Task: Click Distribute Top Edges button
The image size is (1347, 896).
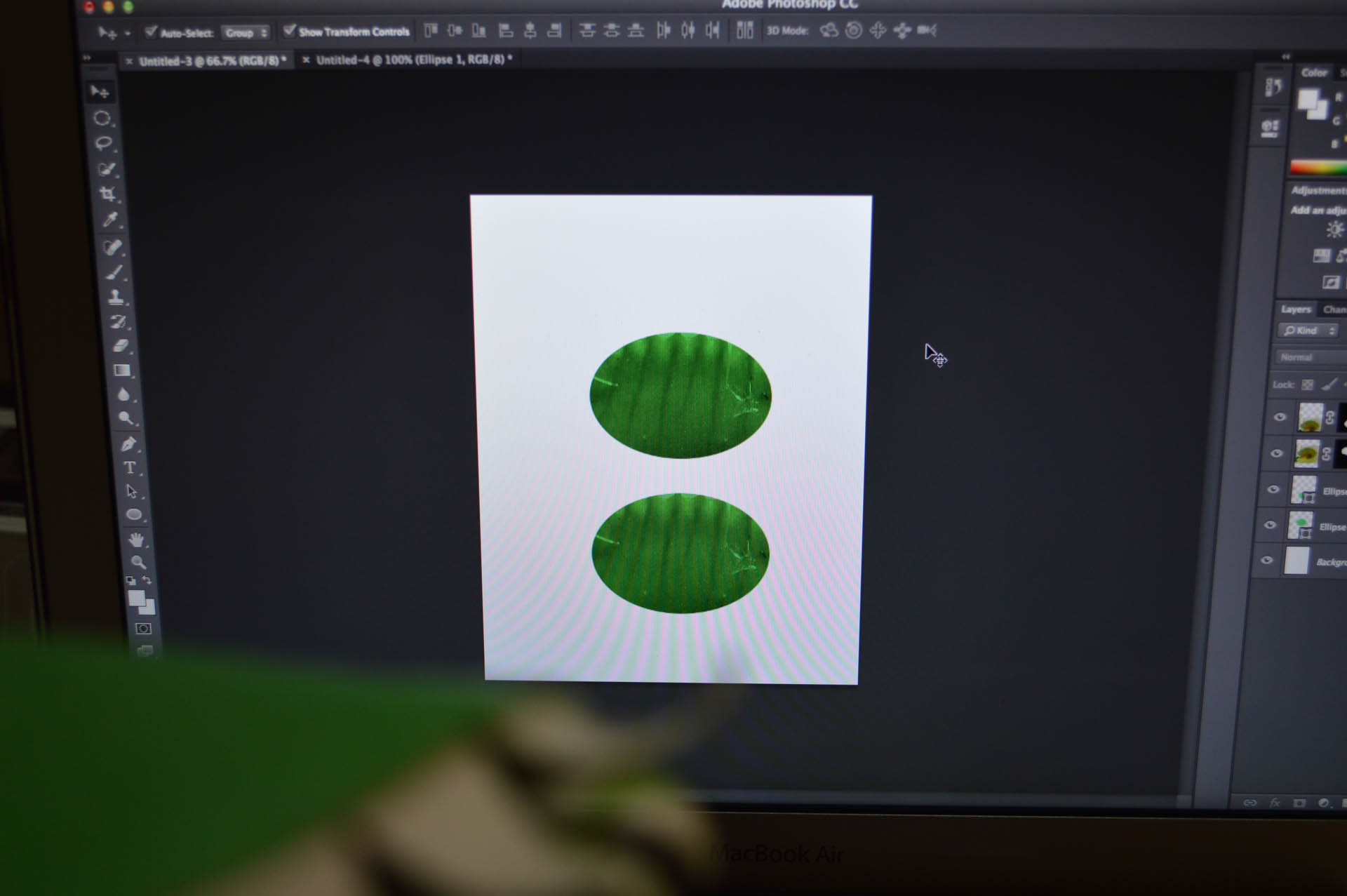Action: coord(587,30)
